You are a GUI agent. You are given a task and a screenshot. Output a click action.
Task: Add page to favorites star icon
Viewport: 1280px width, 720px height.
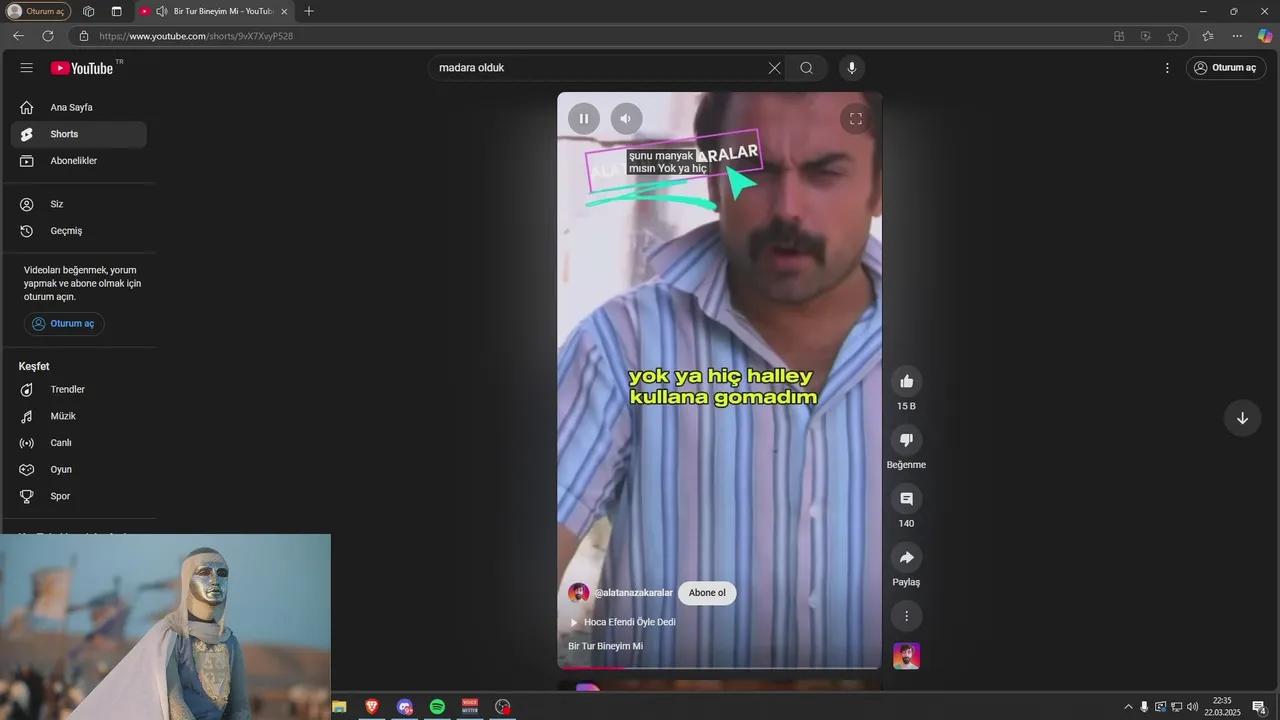pos(1173,36)
